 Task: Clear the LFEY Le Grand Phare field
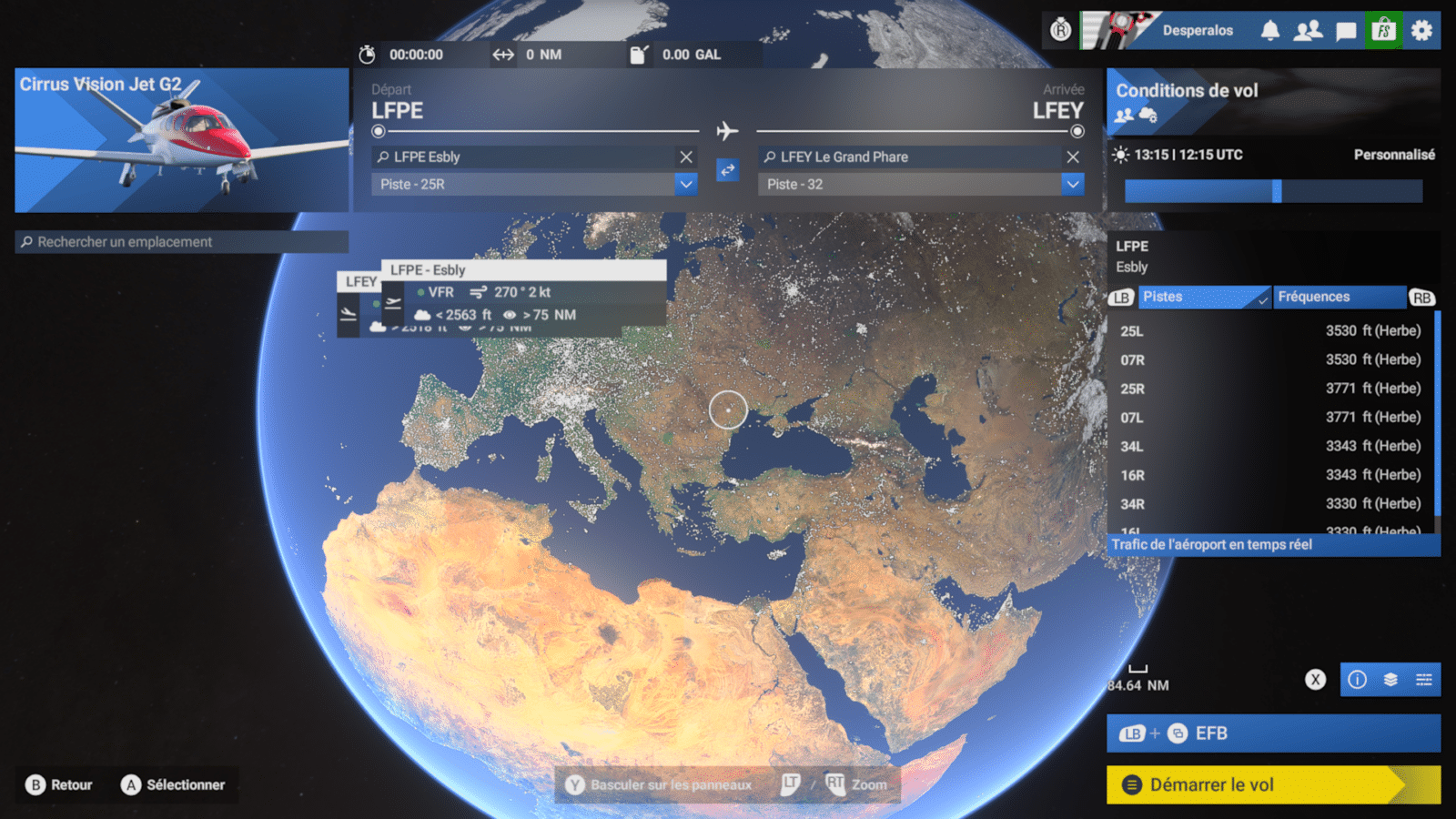point(1073,157)
